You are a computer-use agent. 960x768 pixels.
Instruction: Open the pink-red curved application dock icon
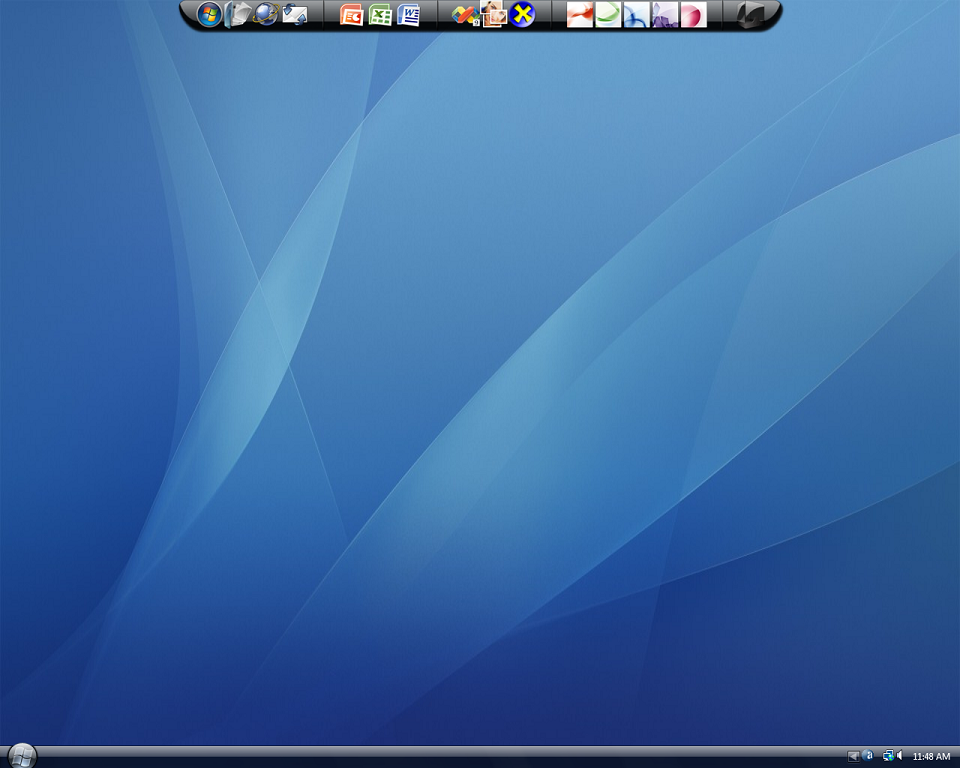point(694,15)
